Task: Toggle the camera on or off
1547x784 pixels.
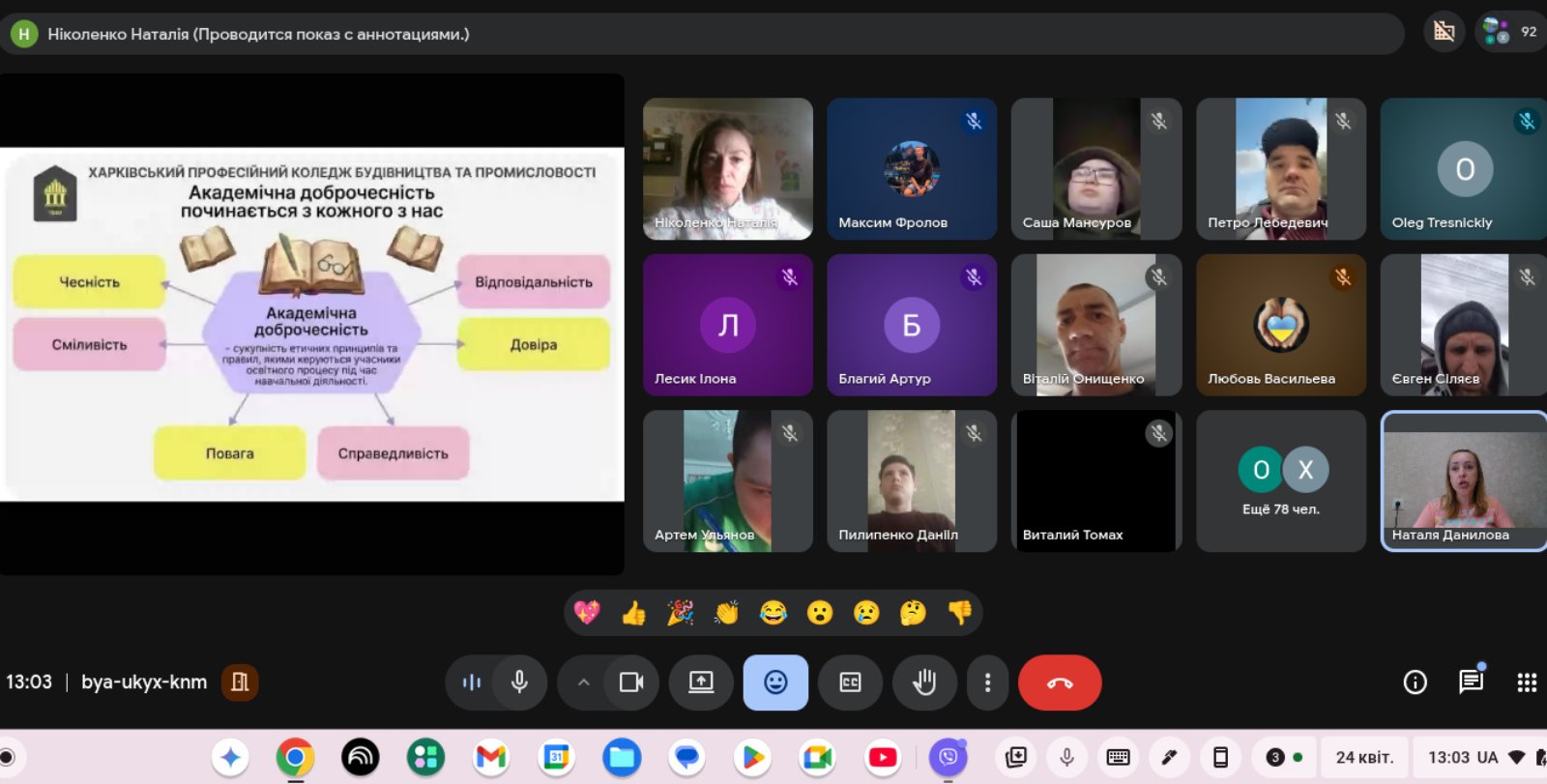Action: pos(631,682)
